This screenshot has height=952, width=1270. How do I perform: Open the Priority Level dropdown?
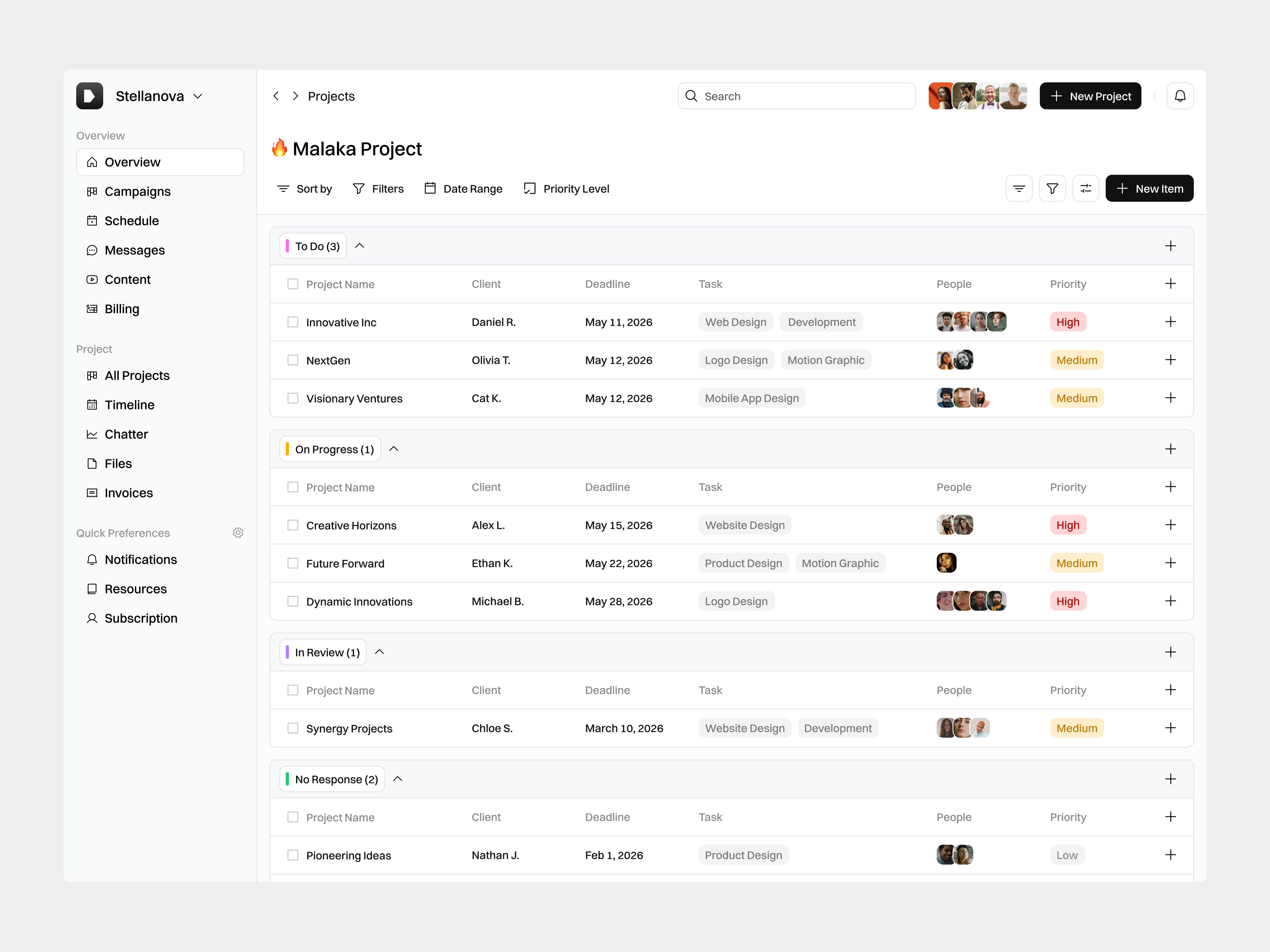pyautogui.click(x=566, y=188)
